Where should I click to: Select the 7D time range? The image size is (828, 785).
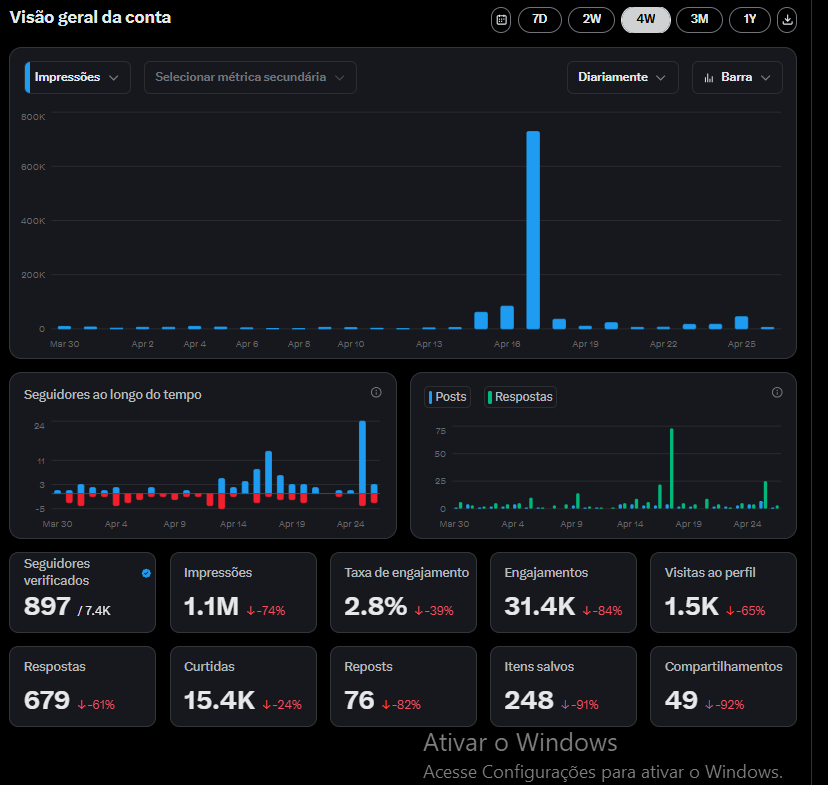pos(540,20)
